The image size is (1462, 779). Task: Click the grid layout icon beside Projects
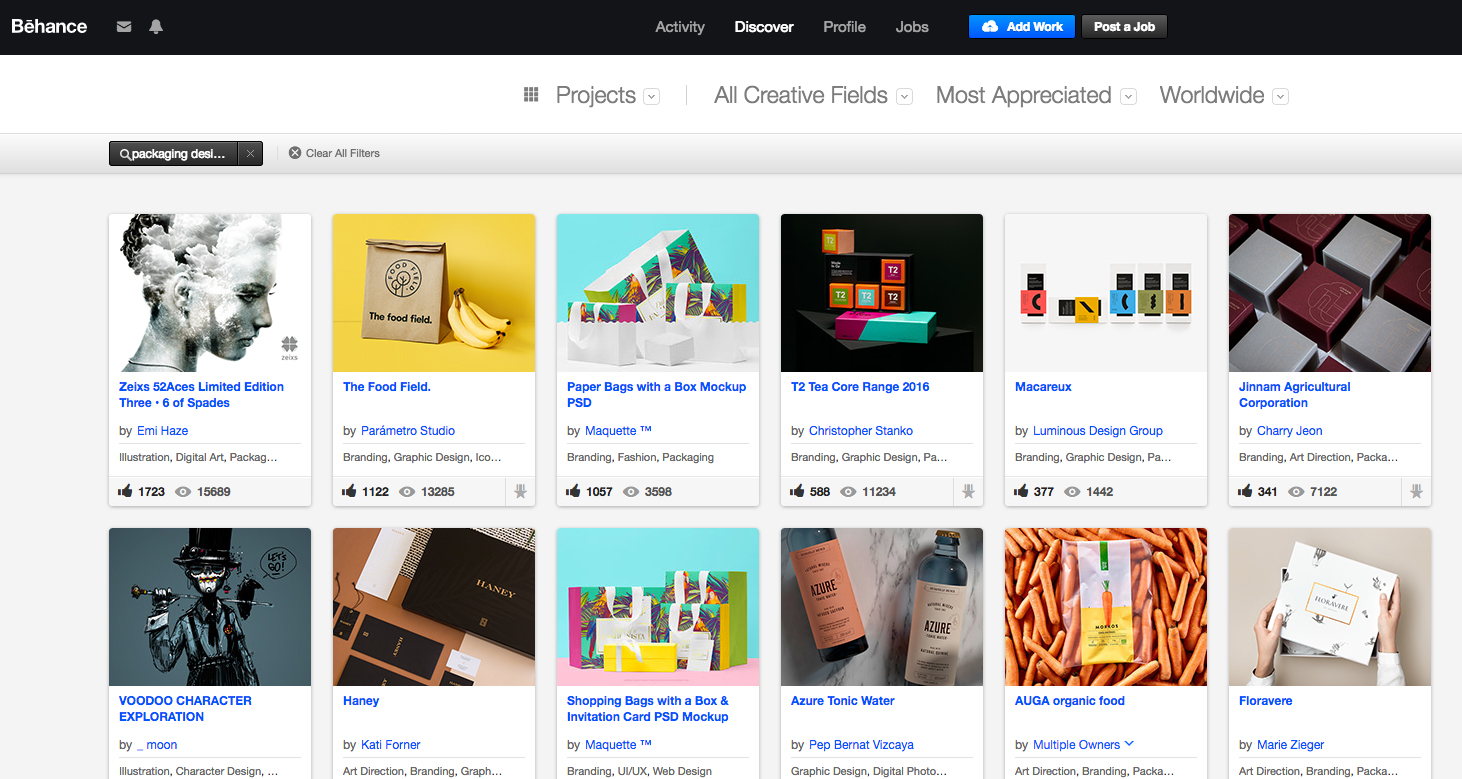coord(530,94)
